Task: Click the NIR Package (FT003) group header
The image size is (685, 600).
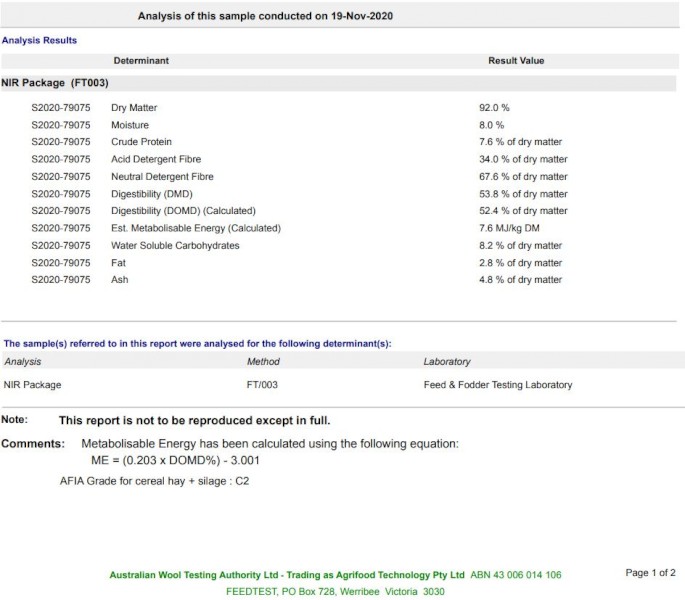Action: [56, 83]
